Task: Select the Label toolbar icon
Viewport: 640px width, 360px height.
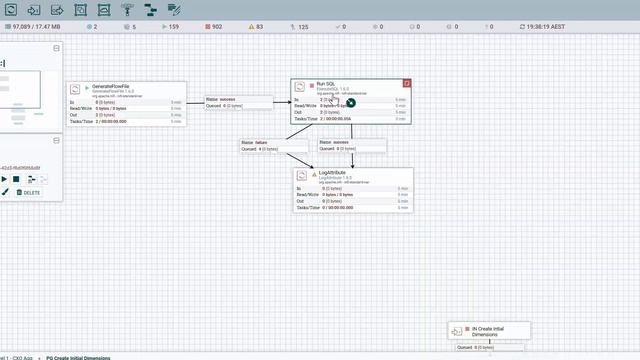Action: tap(174, 10)
